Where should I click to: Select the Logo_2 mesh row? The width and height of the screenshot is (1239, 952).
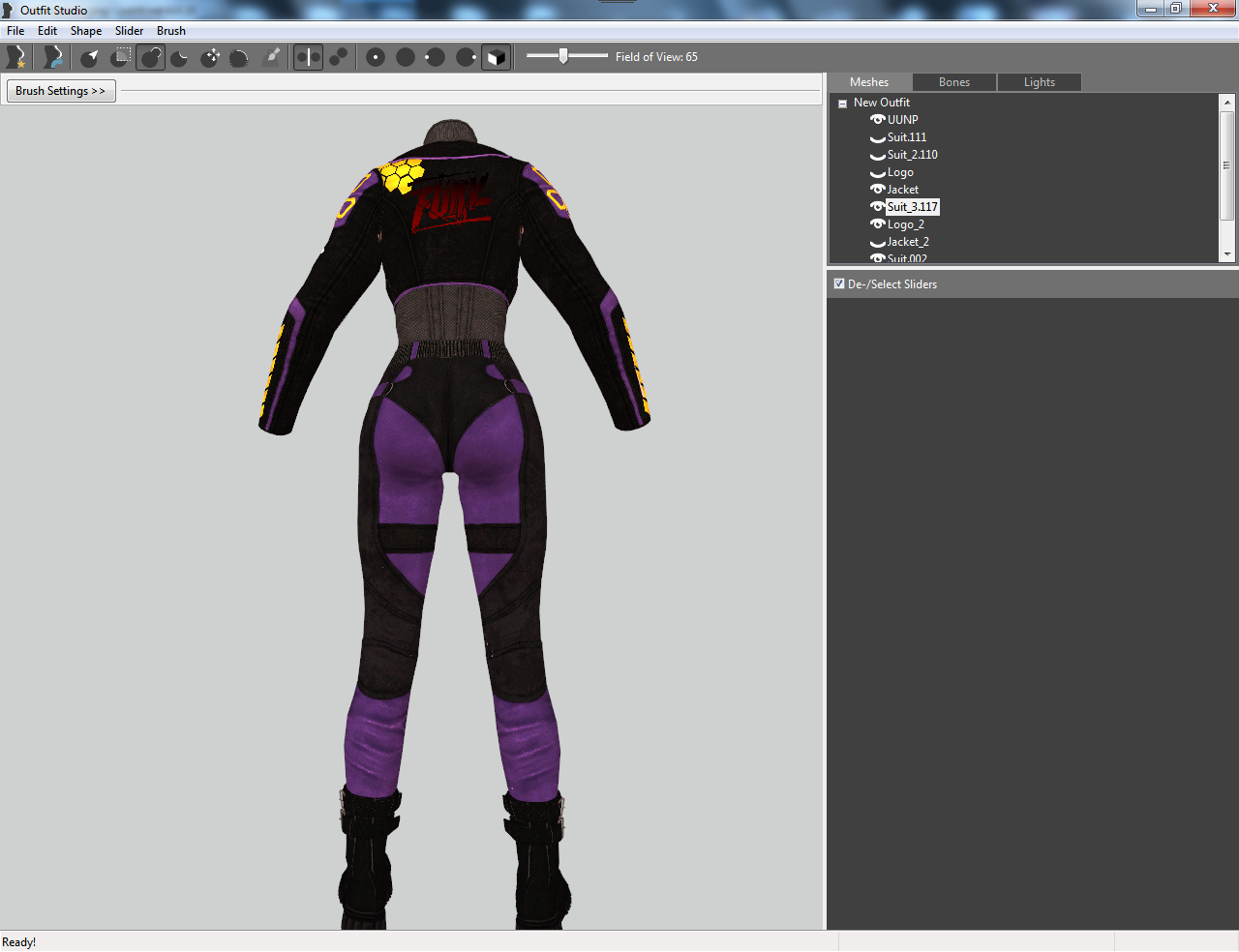[906, 224]
